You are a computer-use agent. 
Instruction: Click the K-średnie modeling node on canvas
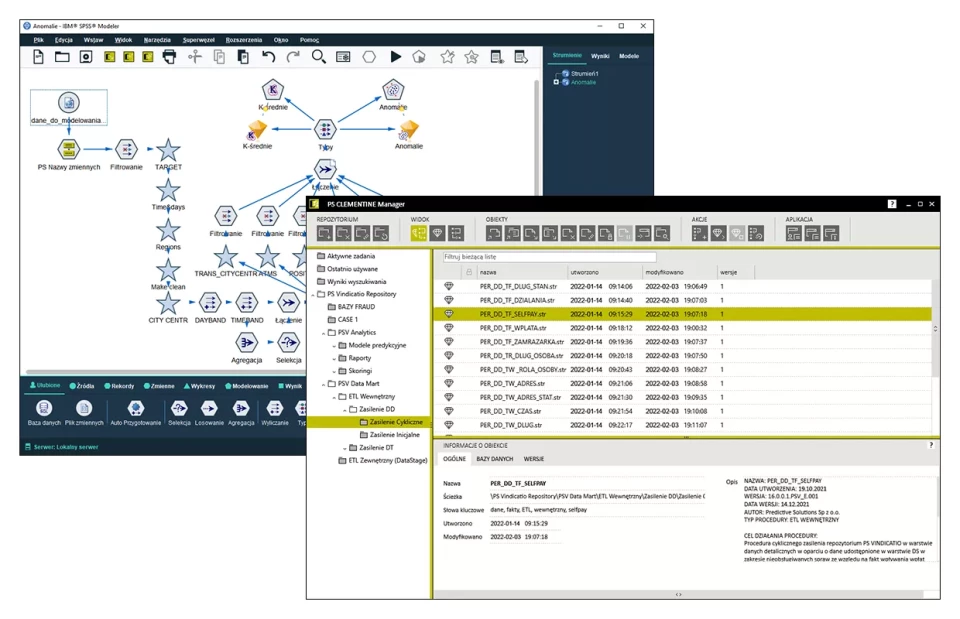pyautogui.click(x=273, y=91)
